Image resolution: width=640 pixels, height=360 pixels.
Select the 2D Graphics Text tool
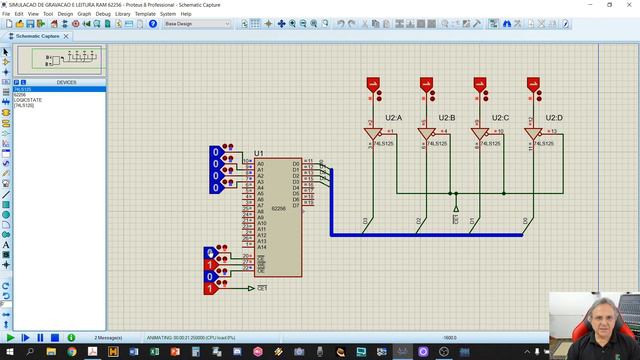coord(6,245)
